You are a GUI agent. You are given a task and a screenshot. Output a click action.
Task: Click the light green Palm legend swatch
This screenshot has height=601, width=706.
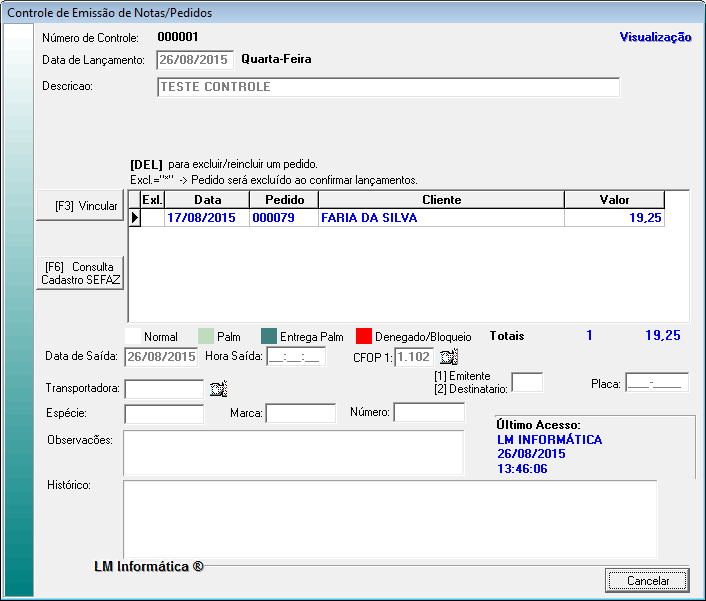[206, 337]
